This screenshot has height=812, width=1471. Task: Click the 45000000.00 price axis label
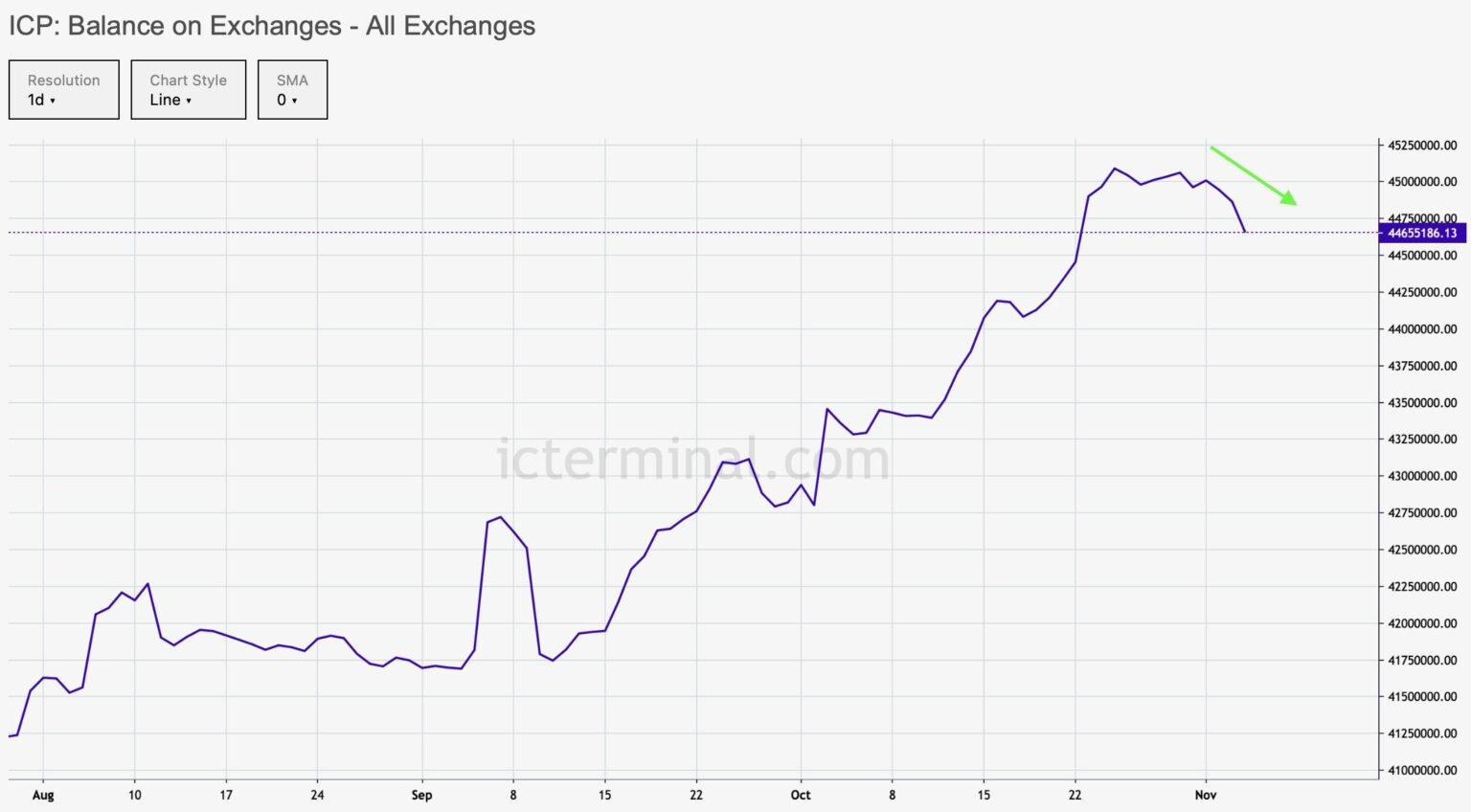tap(1422, 182)
